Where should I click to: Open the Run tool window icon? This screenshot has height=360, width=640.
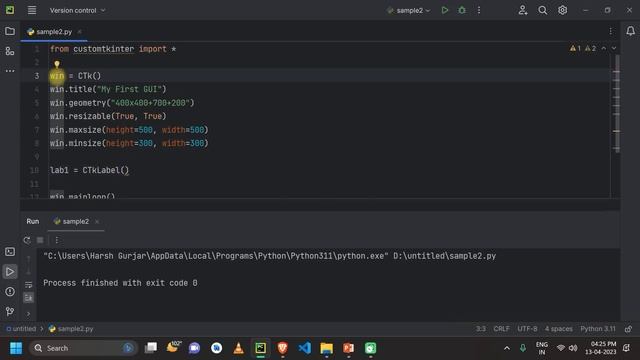(10, 272)
